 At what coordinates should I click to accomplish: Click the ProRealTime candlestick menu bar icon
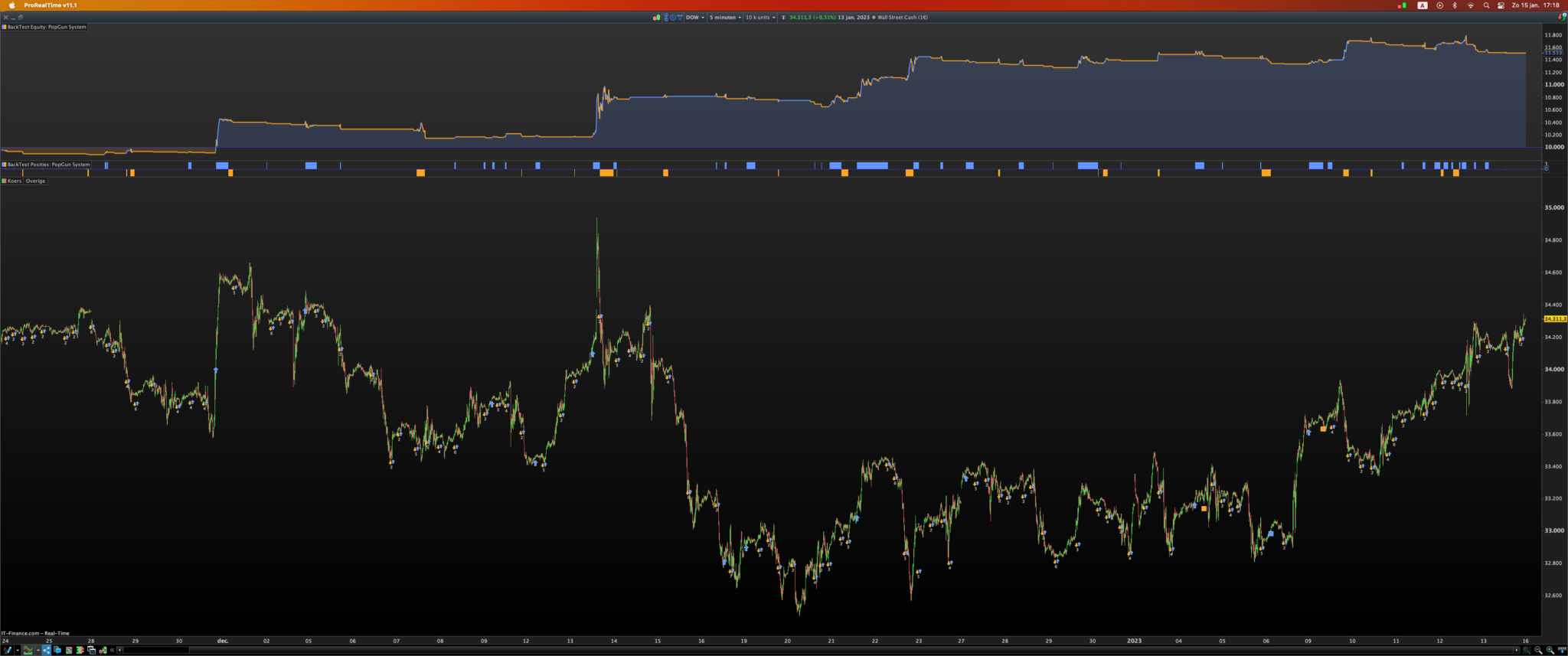tap(1402, 5)
